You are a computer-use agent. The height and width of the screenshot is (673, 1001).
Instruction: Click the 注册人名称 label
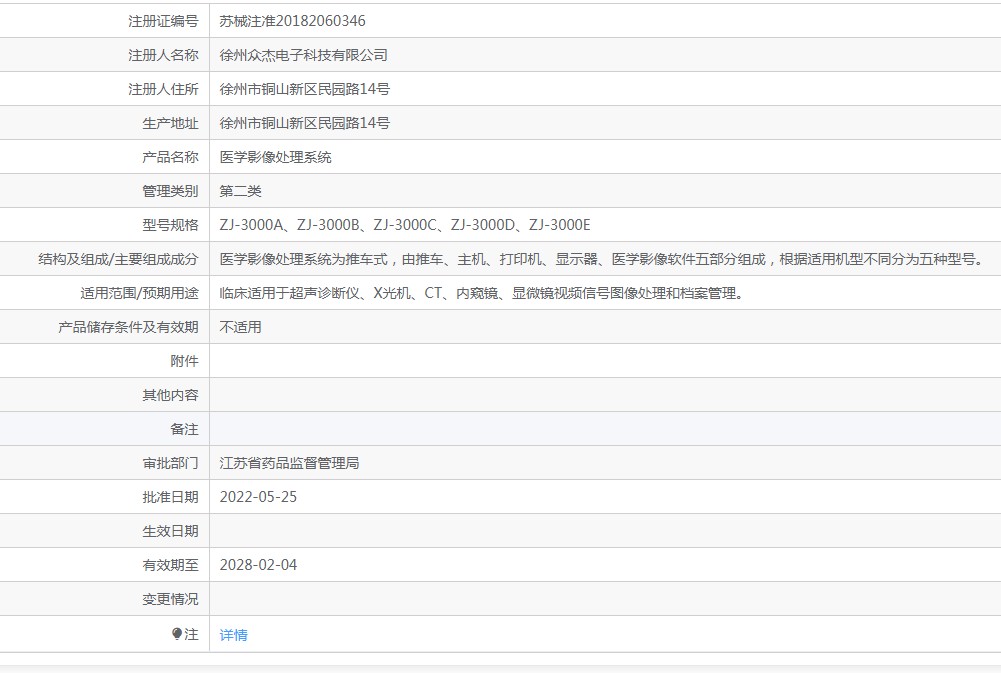pos(163,55)
